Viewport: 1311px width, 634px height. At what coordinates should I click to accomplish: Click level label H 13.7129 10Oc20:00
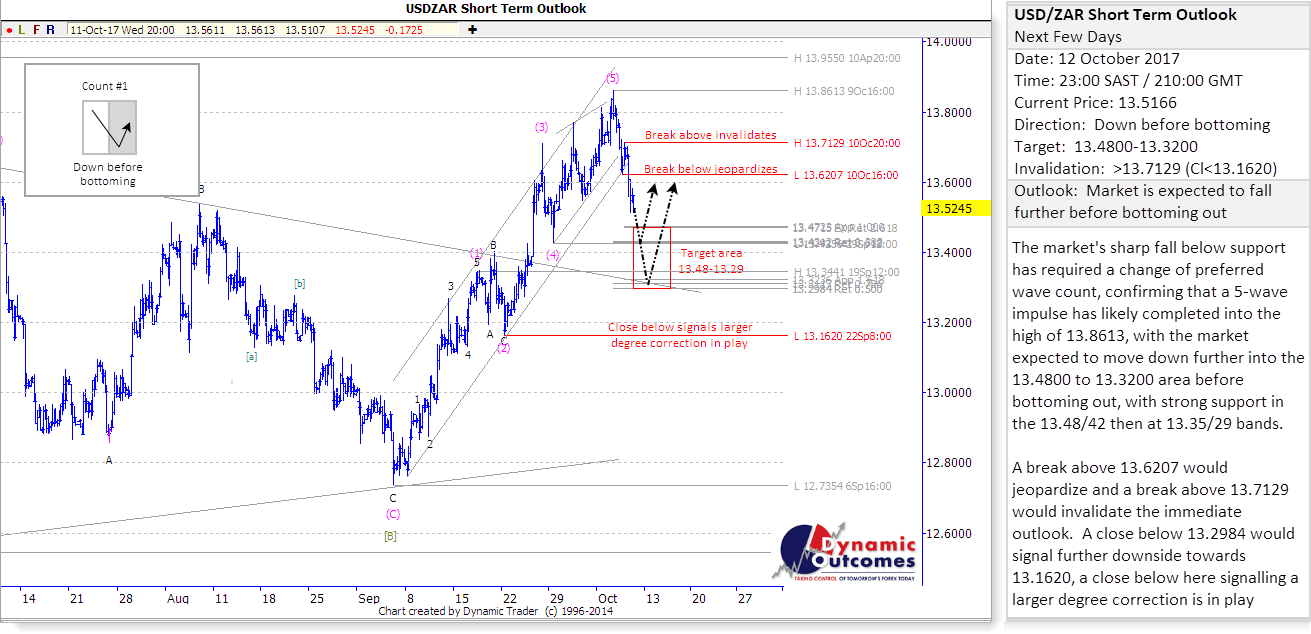tap(847, 143)
